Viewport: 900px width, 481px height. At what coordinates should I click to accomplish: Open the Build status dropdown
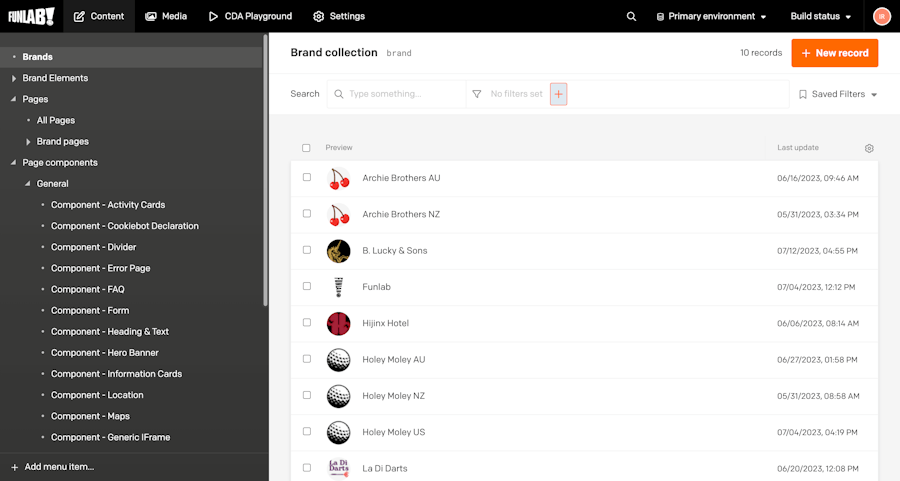[821, 17]
